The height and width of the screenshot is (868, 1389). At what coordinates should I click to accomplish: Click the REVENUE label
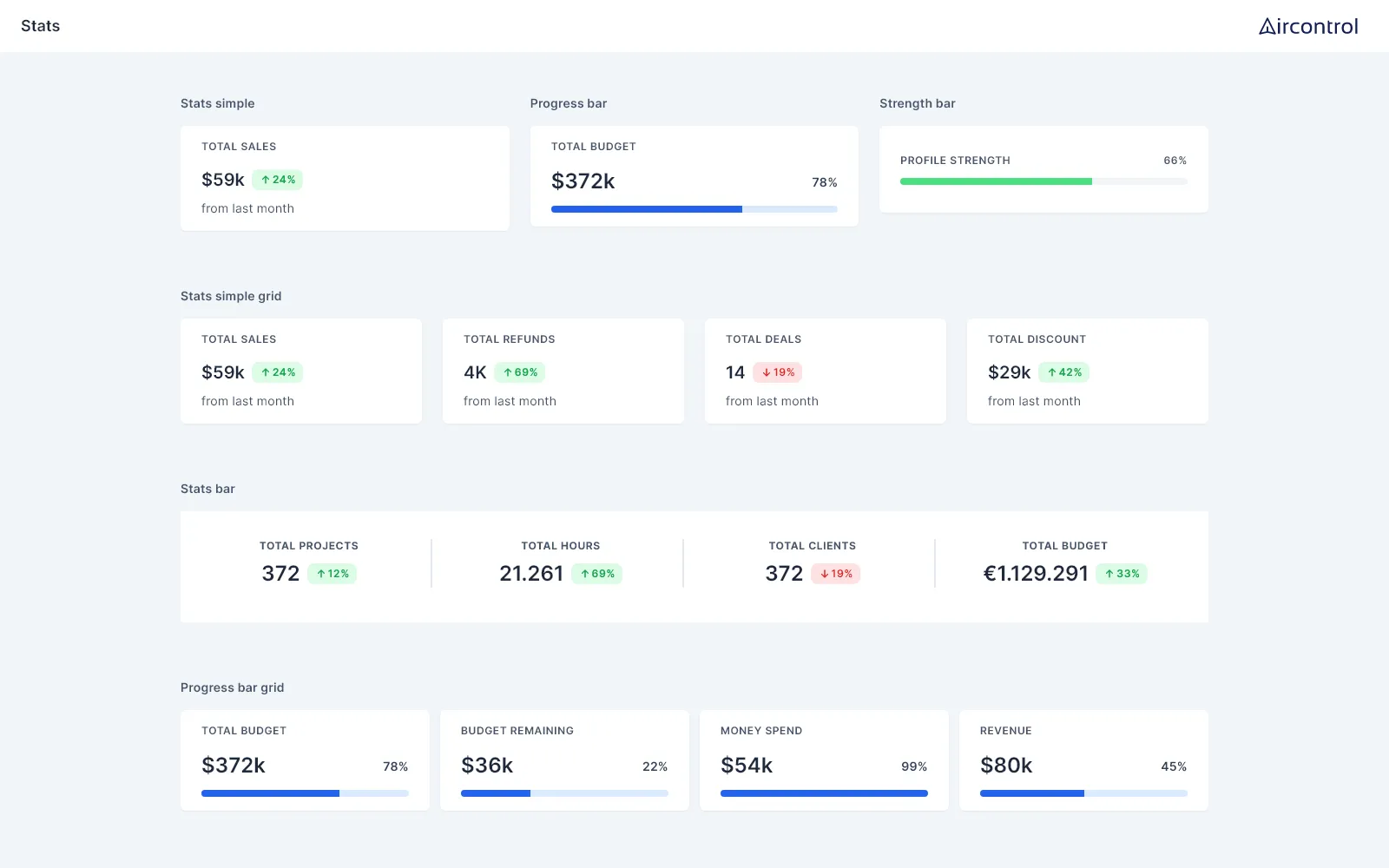pos(1006,731)
